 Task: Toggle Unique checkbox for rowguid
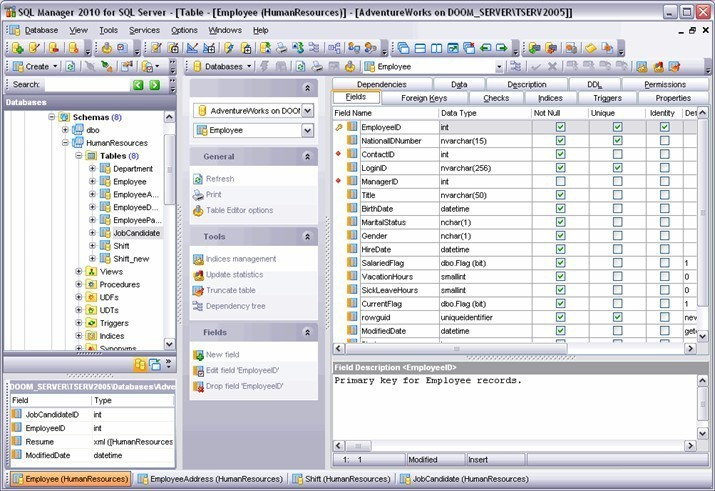(x=617, y=317)
